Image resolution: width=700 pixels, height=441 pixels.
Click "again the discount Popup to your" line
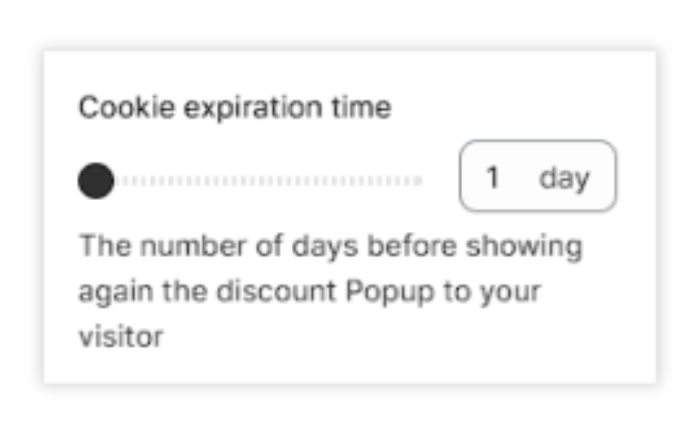pos(309,291)
